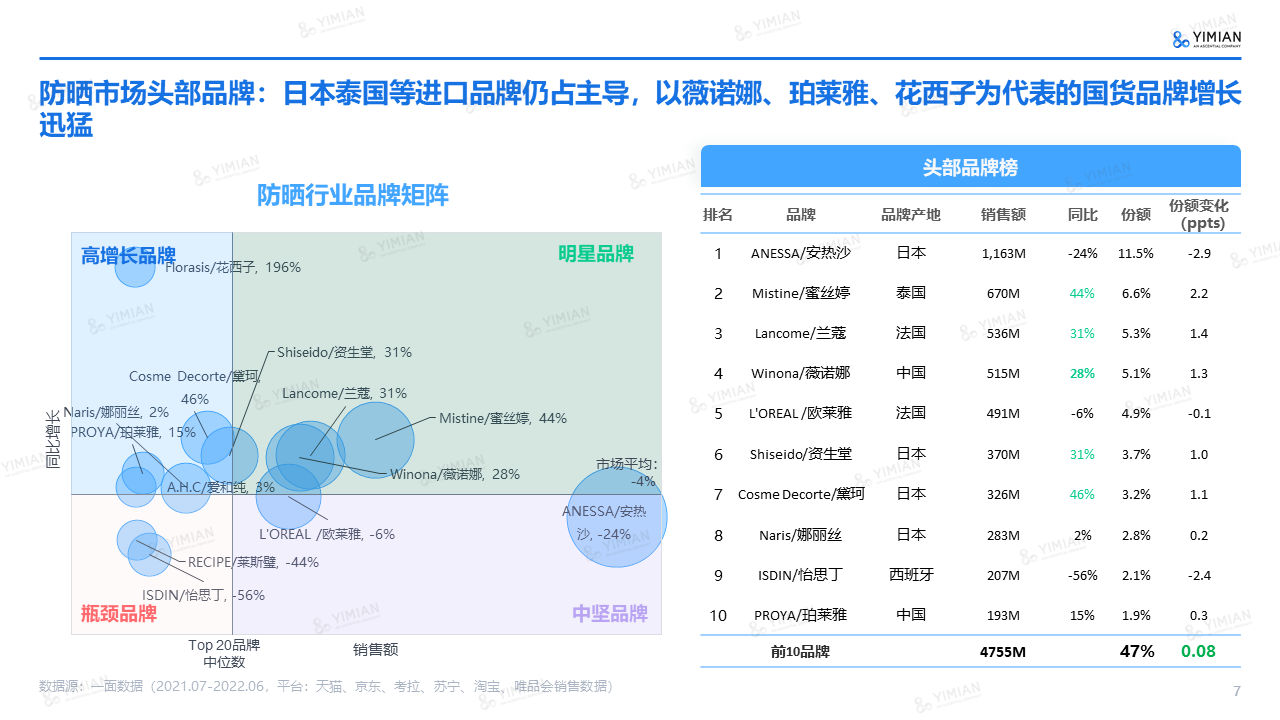Select Winona/薇诺娜 brand name in the table
The image size is (1280, 720).
click(x=801, y=373)
